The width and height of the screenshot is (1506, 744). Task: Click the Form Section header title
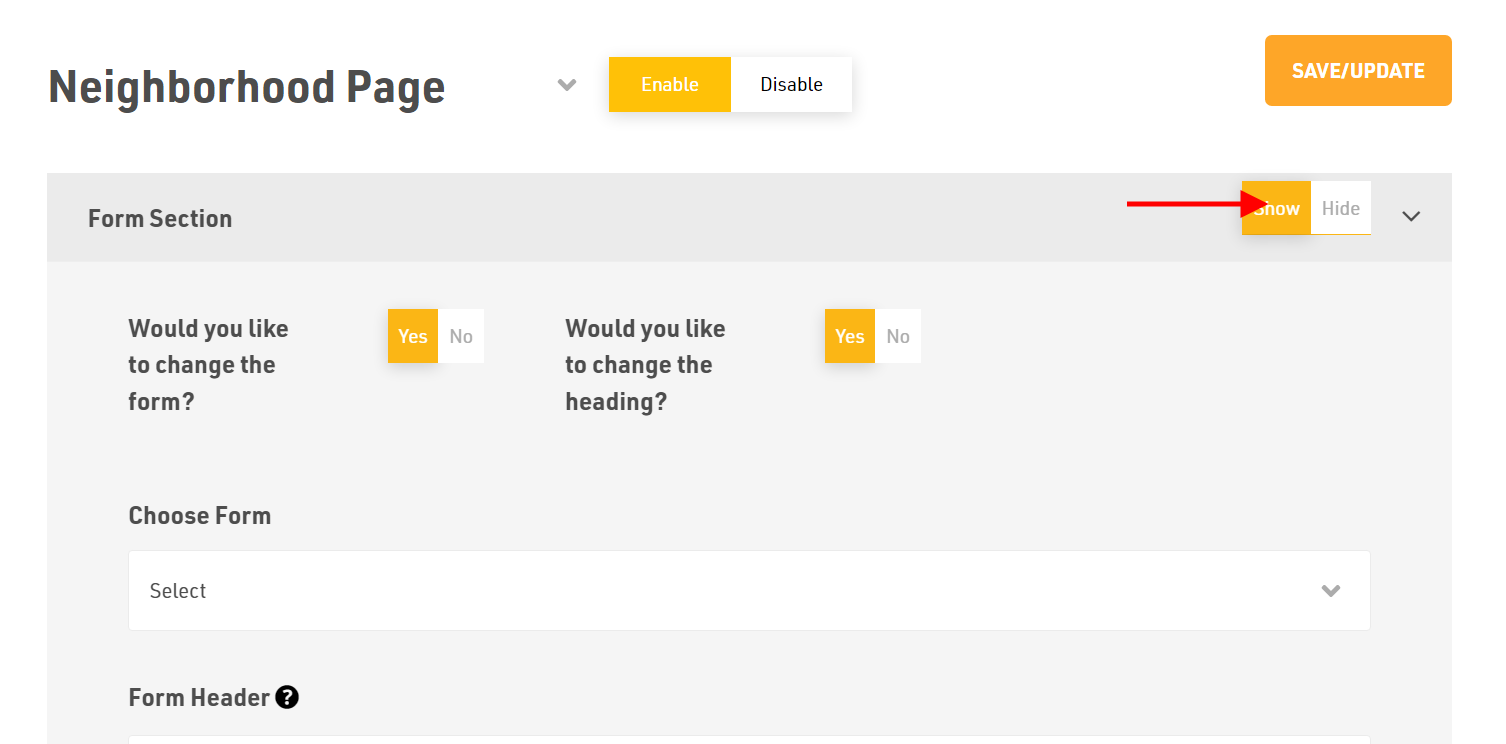point(160,218)
